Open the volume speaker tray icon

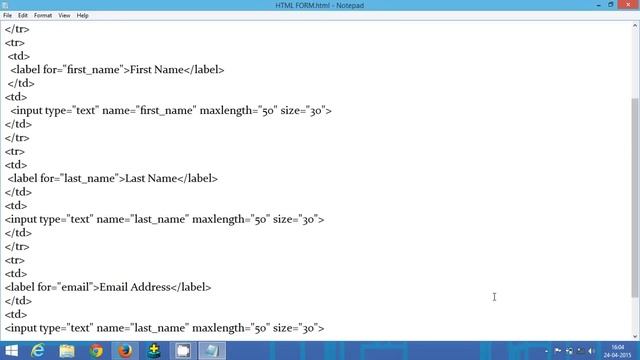pos(591,351)
